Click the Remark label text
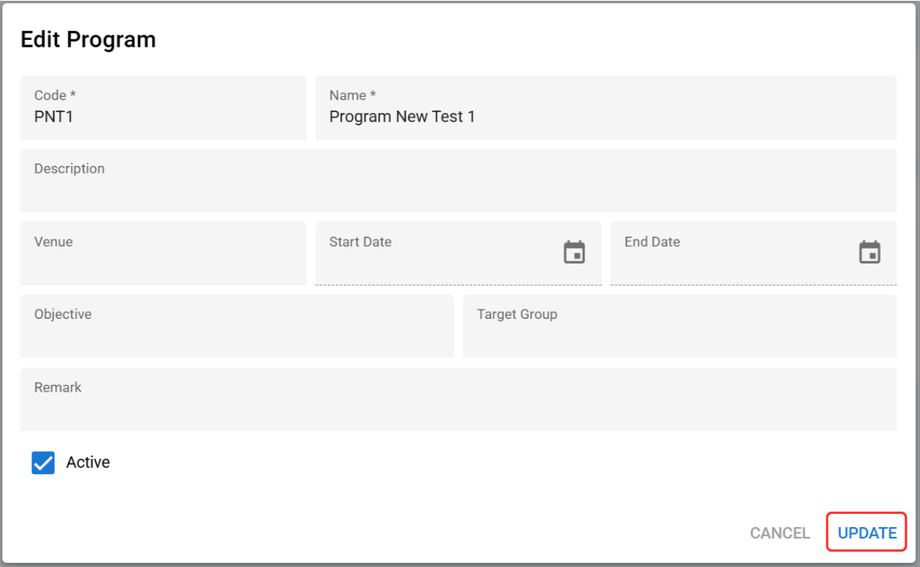The image size is (920, 567). 58,388
